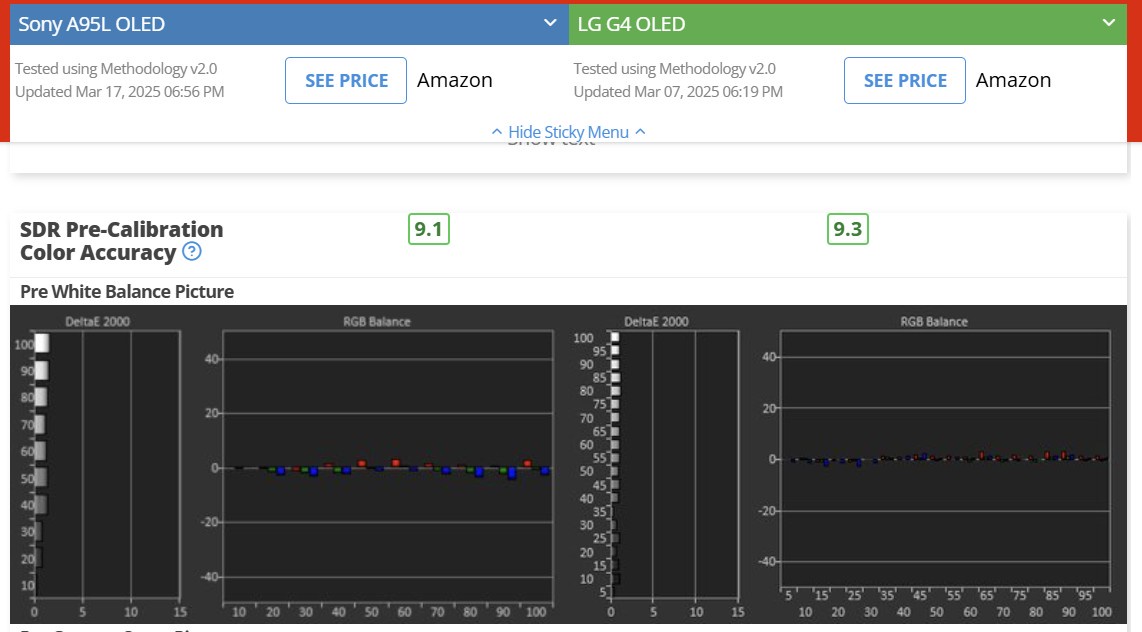The height and width of the screenshot is (632, 1142).
Task: Click the up chevron right of Hide Sticky Menu
Action: coord(640,132)
